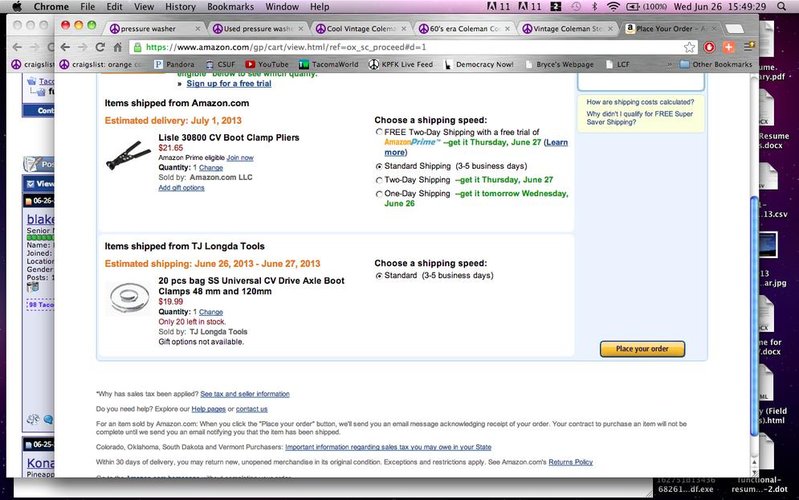Switch to Cool Vintage Coleman tab

[x=361, y=29]
